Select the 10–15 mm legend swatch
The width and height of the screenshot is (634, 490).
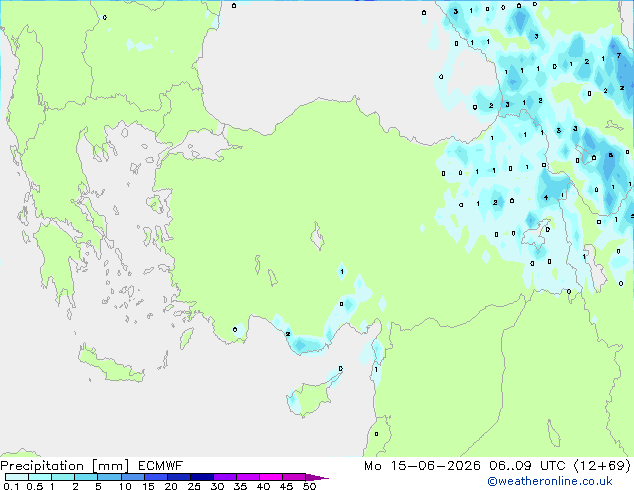click(x=132, y=477)
